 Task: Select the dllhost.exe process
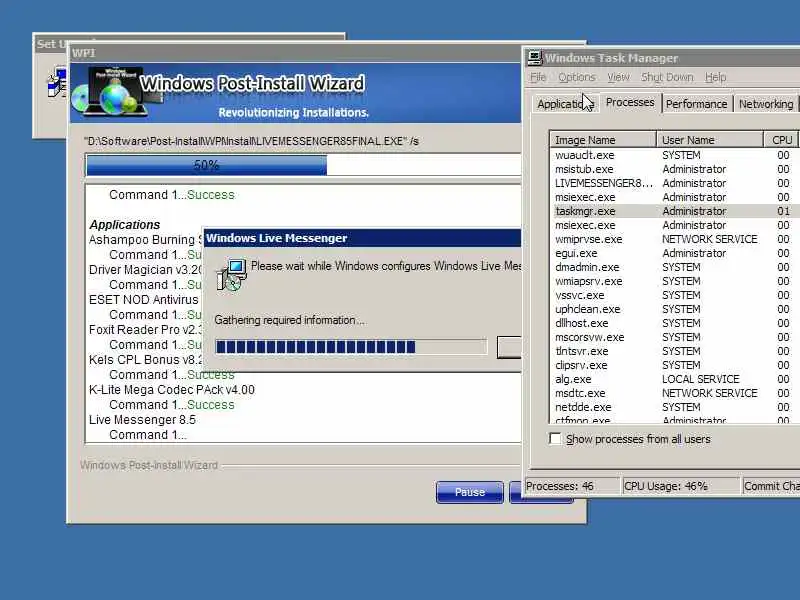(x=673, y=323)
